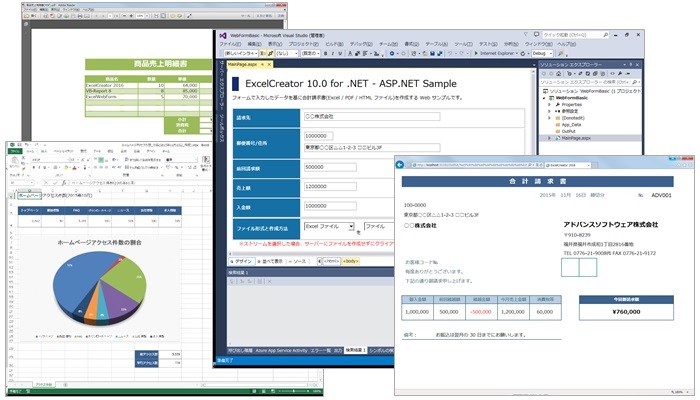Switch to デザイン view tab in Visual Studio
This screenshot has height=400, width=700.
click(x=242, y=261)
